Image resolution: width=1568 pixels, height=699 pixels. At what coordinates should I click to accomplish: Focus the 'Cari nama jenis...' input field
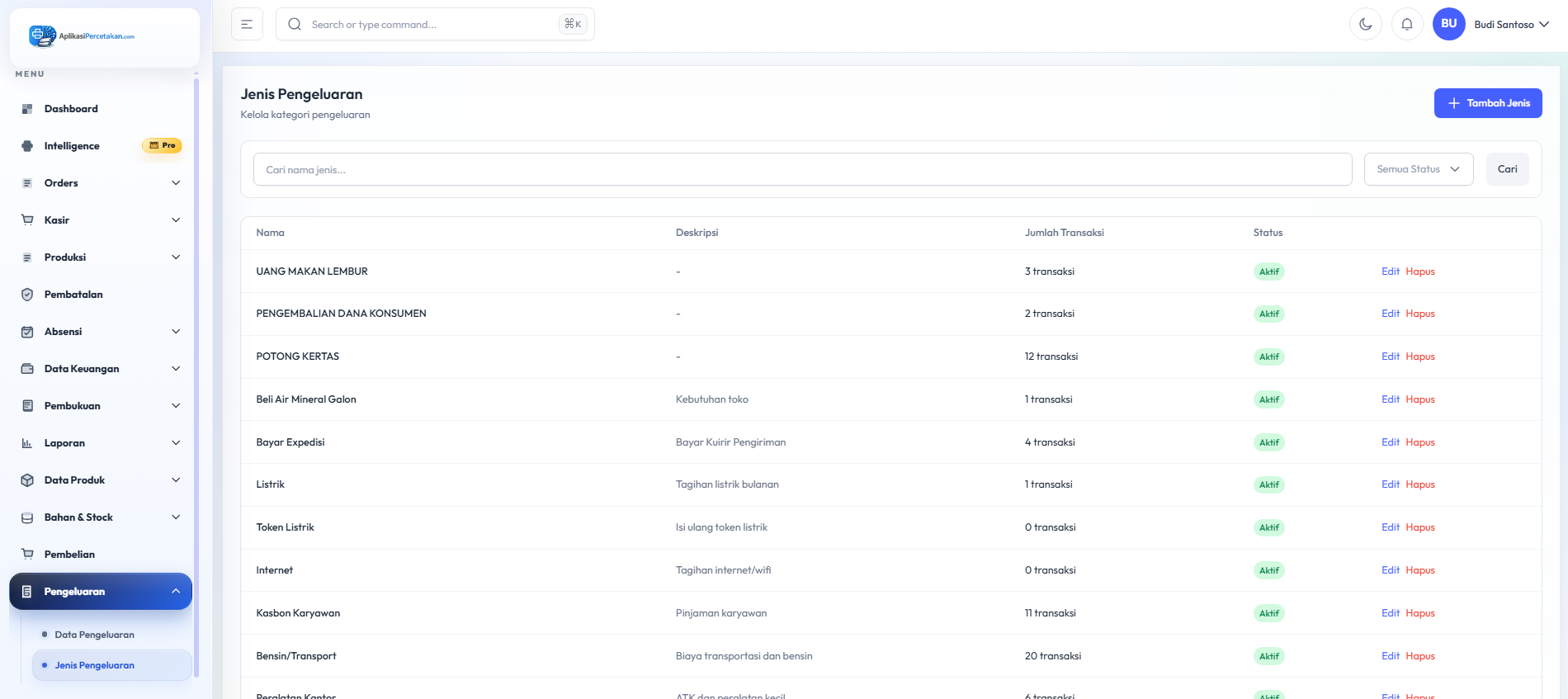coord(802,169)
